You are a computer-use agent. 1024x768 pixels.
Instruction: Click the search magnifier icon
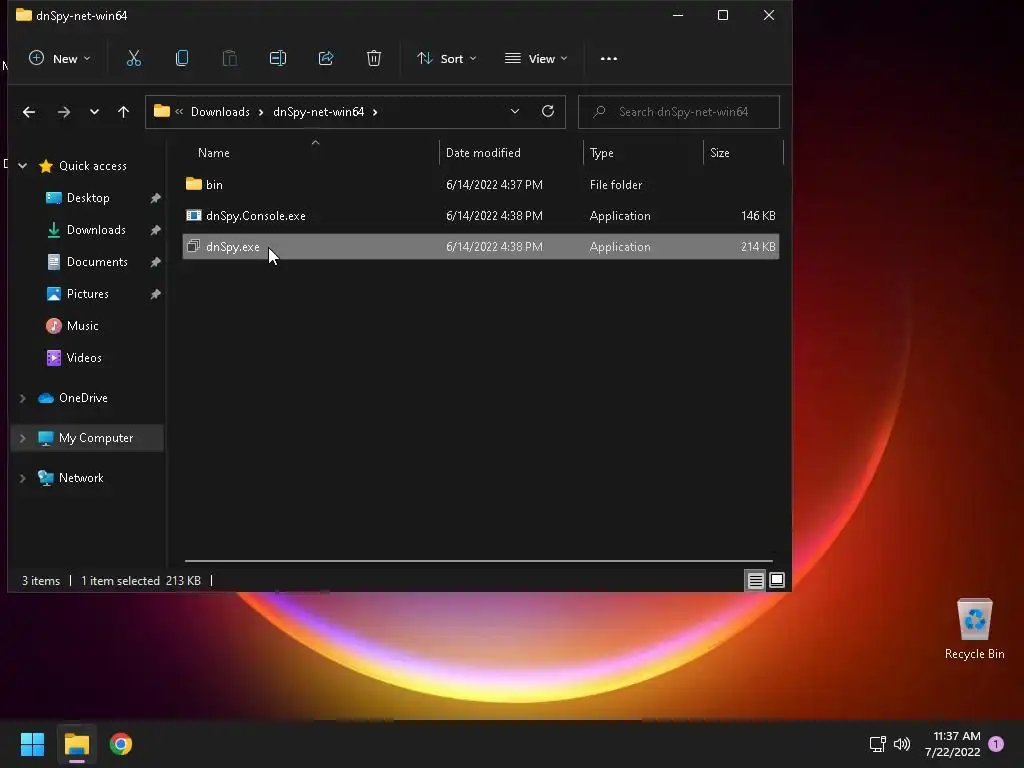pos(599,112)
